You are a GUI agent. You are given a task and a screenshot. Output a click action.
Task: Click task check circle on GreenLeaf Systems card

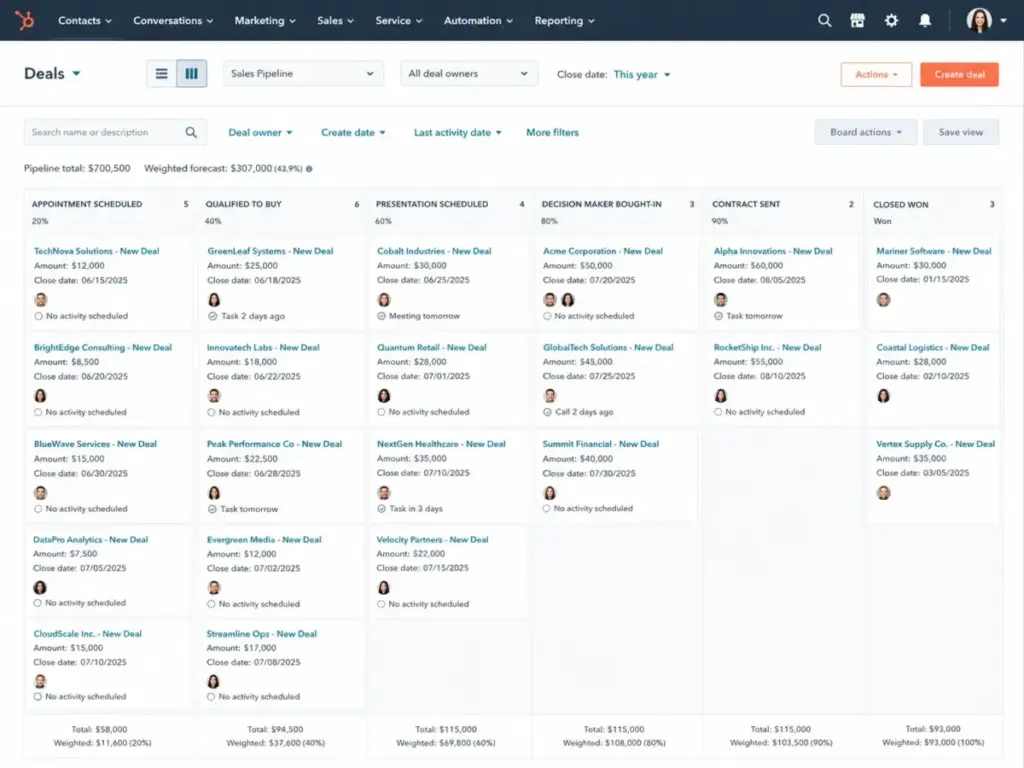tap(212, 316)
